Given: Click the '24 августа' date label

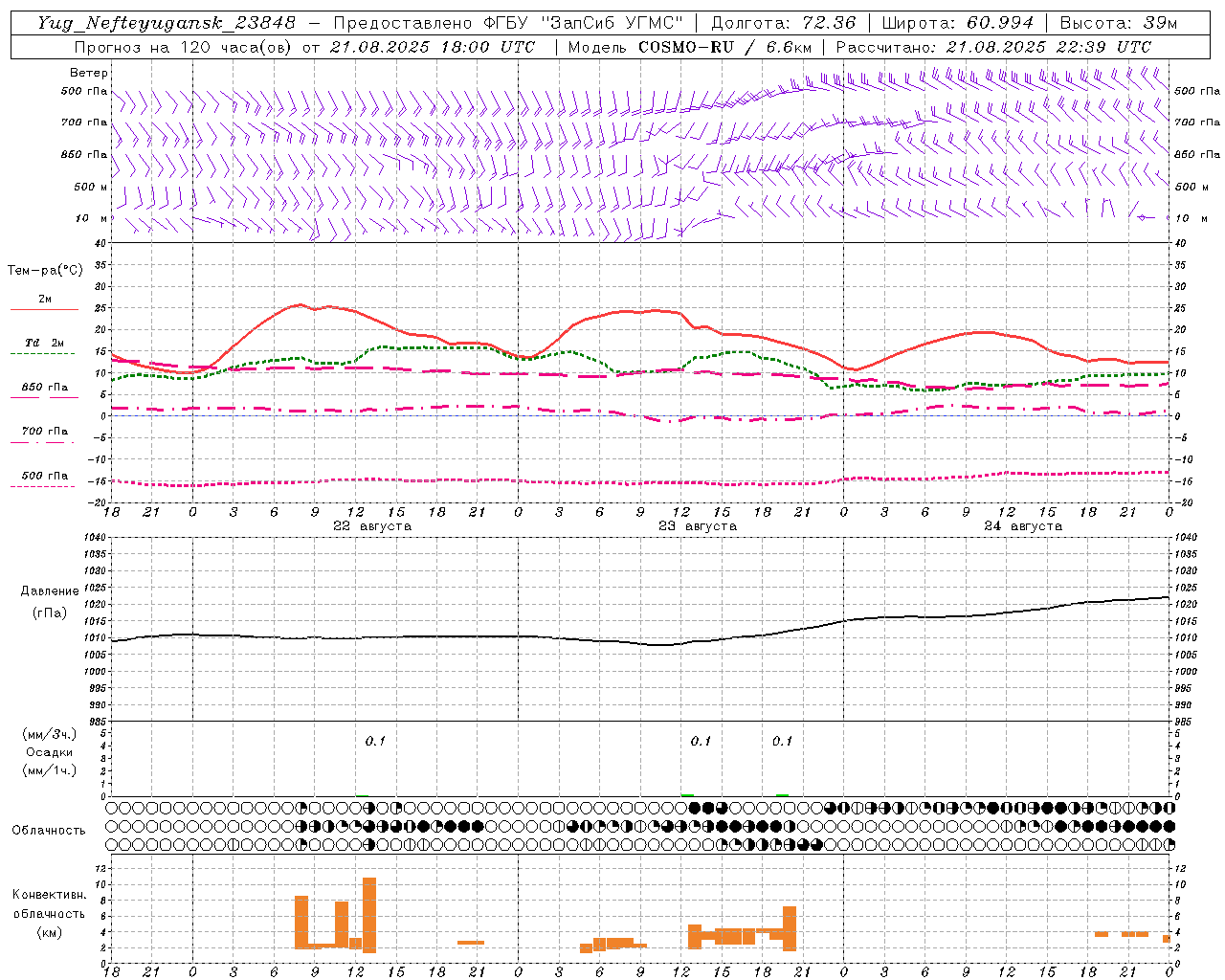Looking at the screenshot, I should tap(1023, 526).
